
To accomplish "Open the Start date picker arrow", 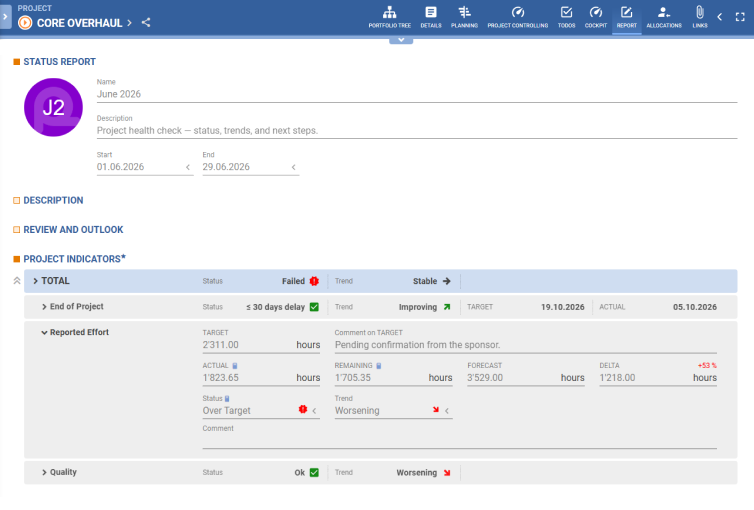I will coord(188,167).
